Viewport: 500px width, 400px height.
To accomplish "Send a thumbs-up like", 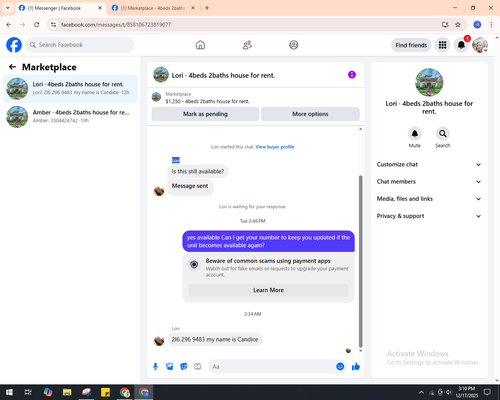I will tap(356, 367).
